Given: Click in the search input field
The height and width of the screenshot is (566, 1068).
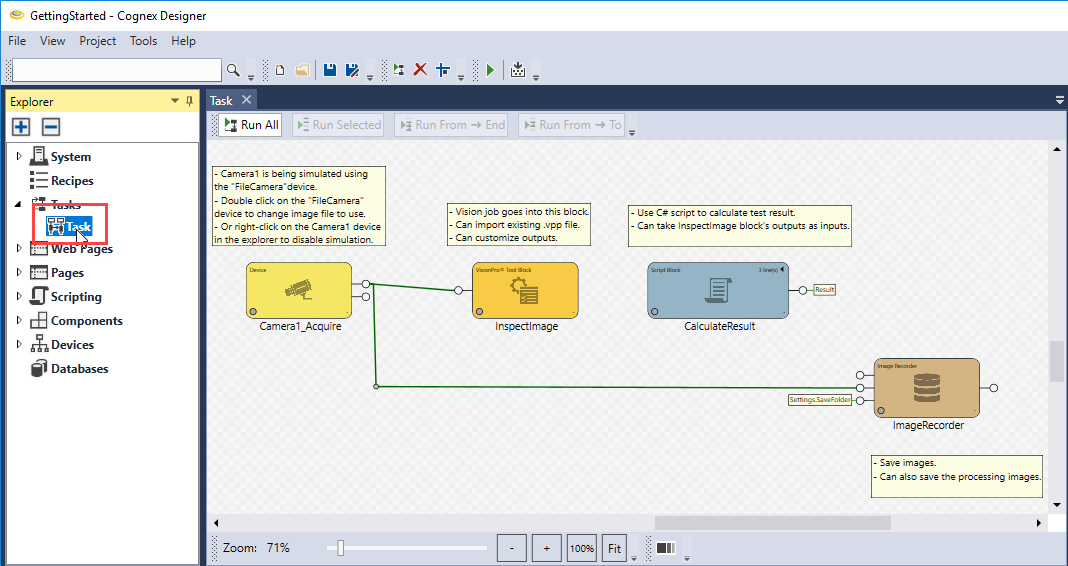Looking at the screenshot, I should point(116,70).
